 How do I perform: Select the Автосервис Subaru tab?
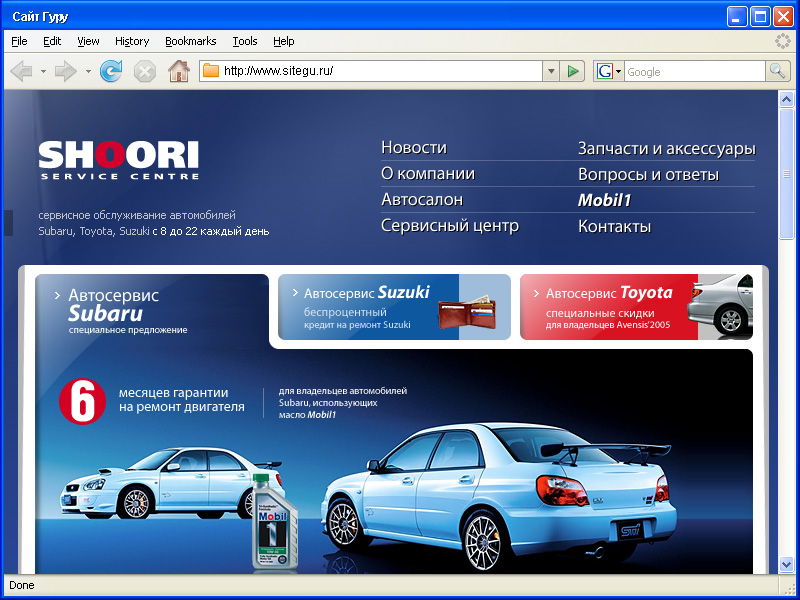[x=152, y=310]
